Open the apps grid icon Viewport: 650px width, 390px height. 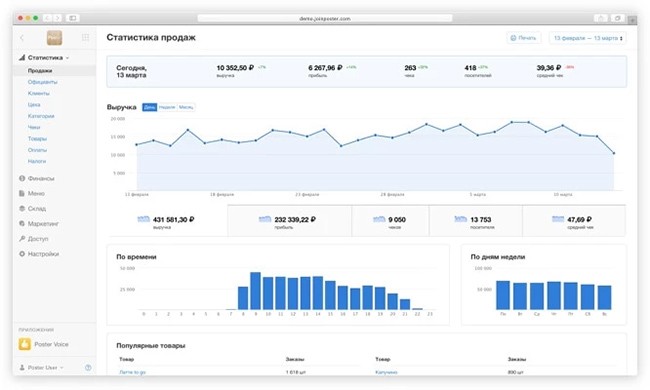85,38
